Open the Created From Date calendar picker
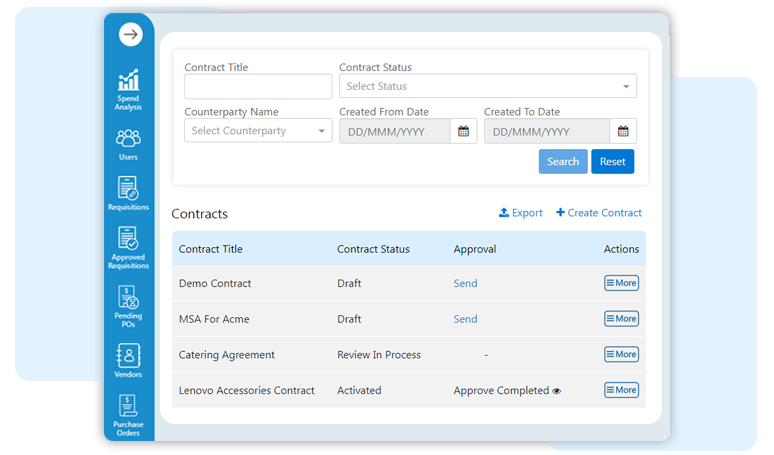The height and width of the screenshot is (455, 774). (x=463, y=131)
